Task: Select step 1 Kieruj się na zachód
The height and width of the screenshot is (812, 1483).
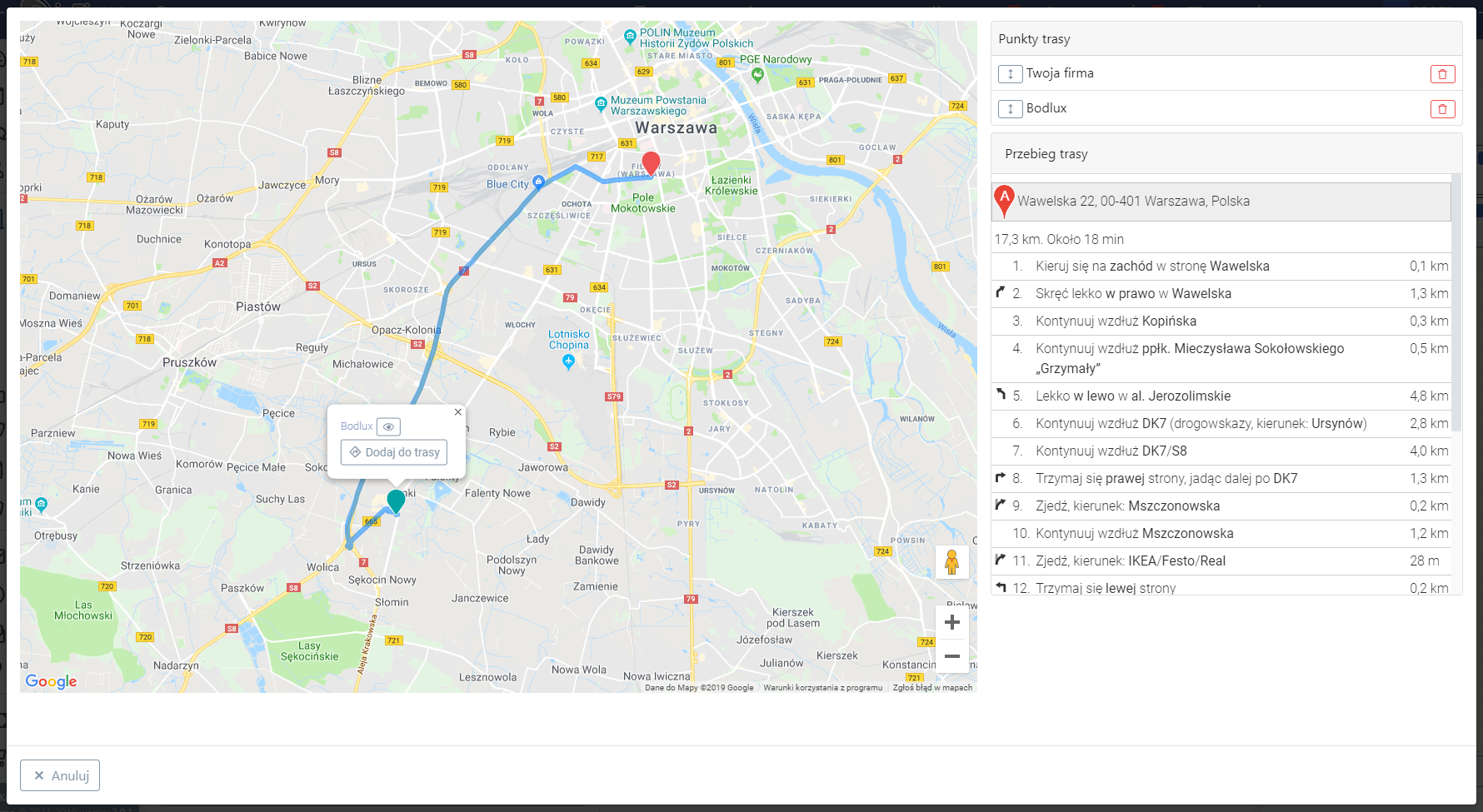Action: tap(1221, 267)
